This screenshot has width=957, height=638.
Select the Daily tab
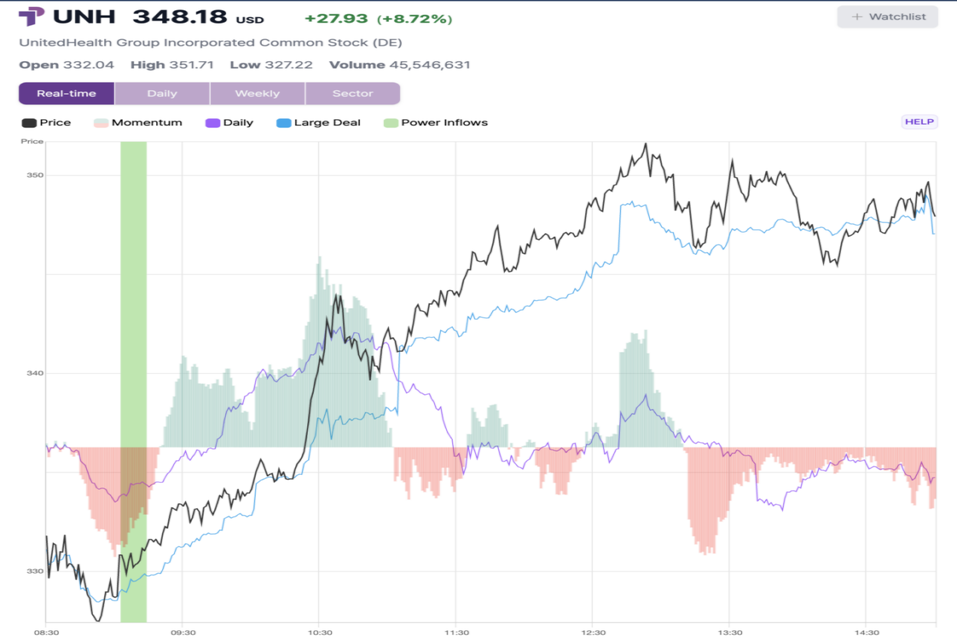tap(162, 93)
